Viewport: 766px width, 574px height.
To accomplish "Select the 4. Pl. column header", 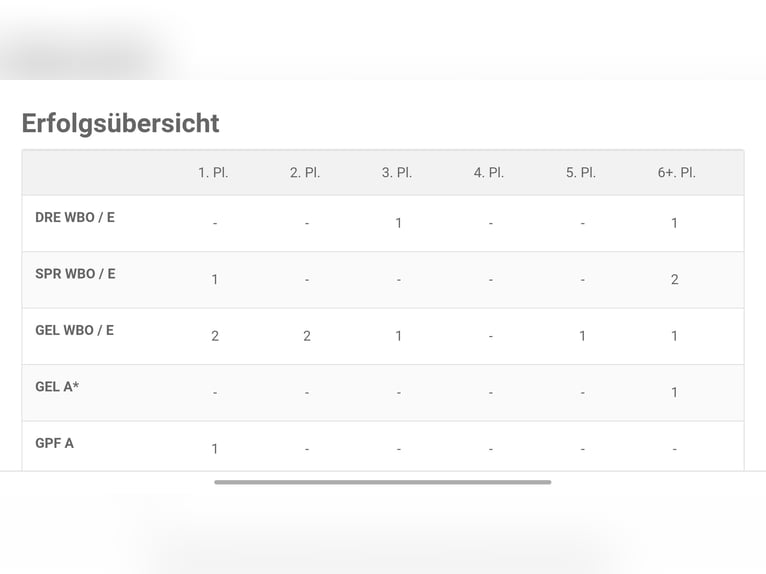I will [489, 173].
